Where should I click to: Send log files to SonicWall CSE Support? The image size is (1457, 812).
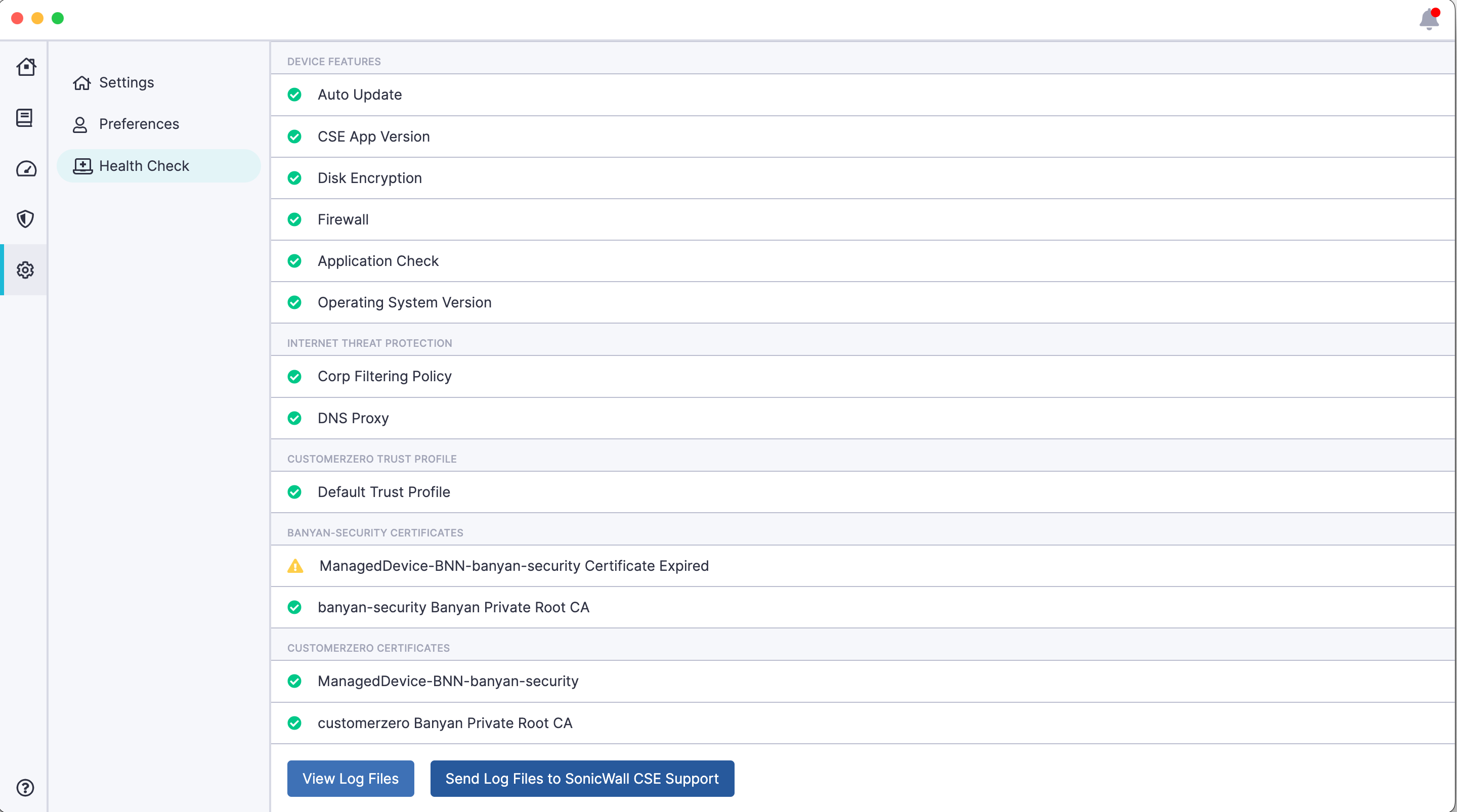click(581, 778)
